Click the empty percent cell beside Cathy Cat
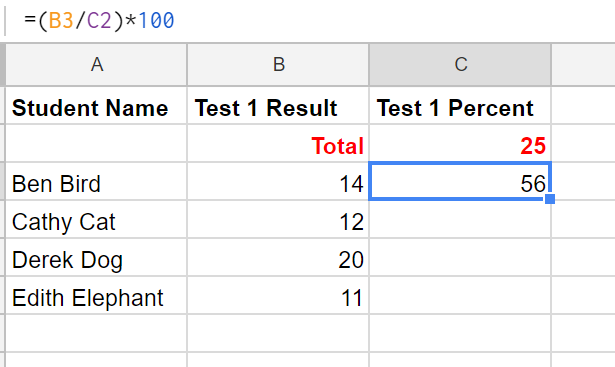 coord(460,219)
